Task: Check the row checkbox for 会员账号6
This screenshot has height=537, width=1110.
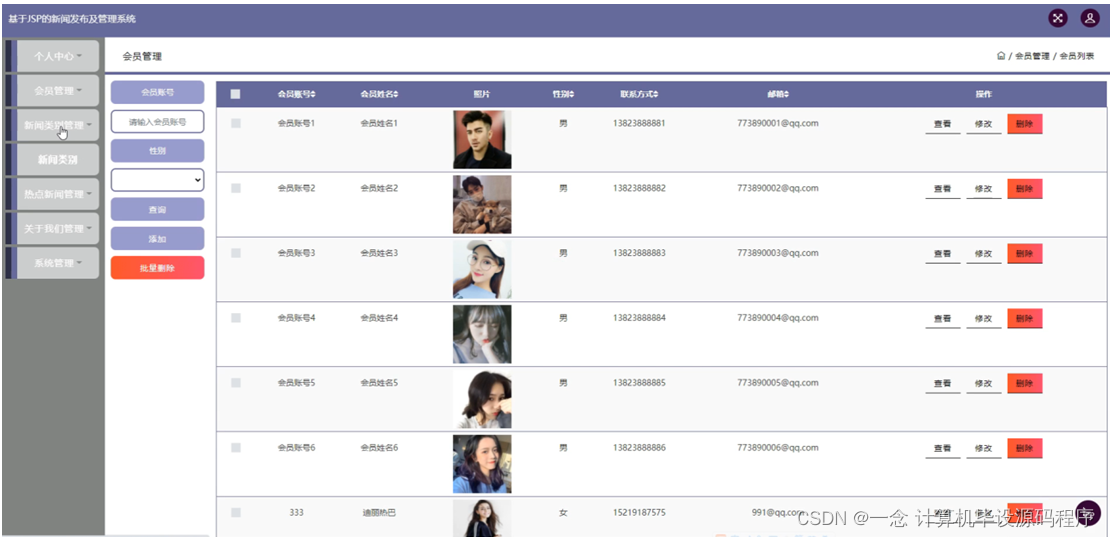Action: coord(236,448)
